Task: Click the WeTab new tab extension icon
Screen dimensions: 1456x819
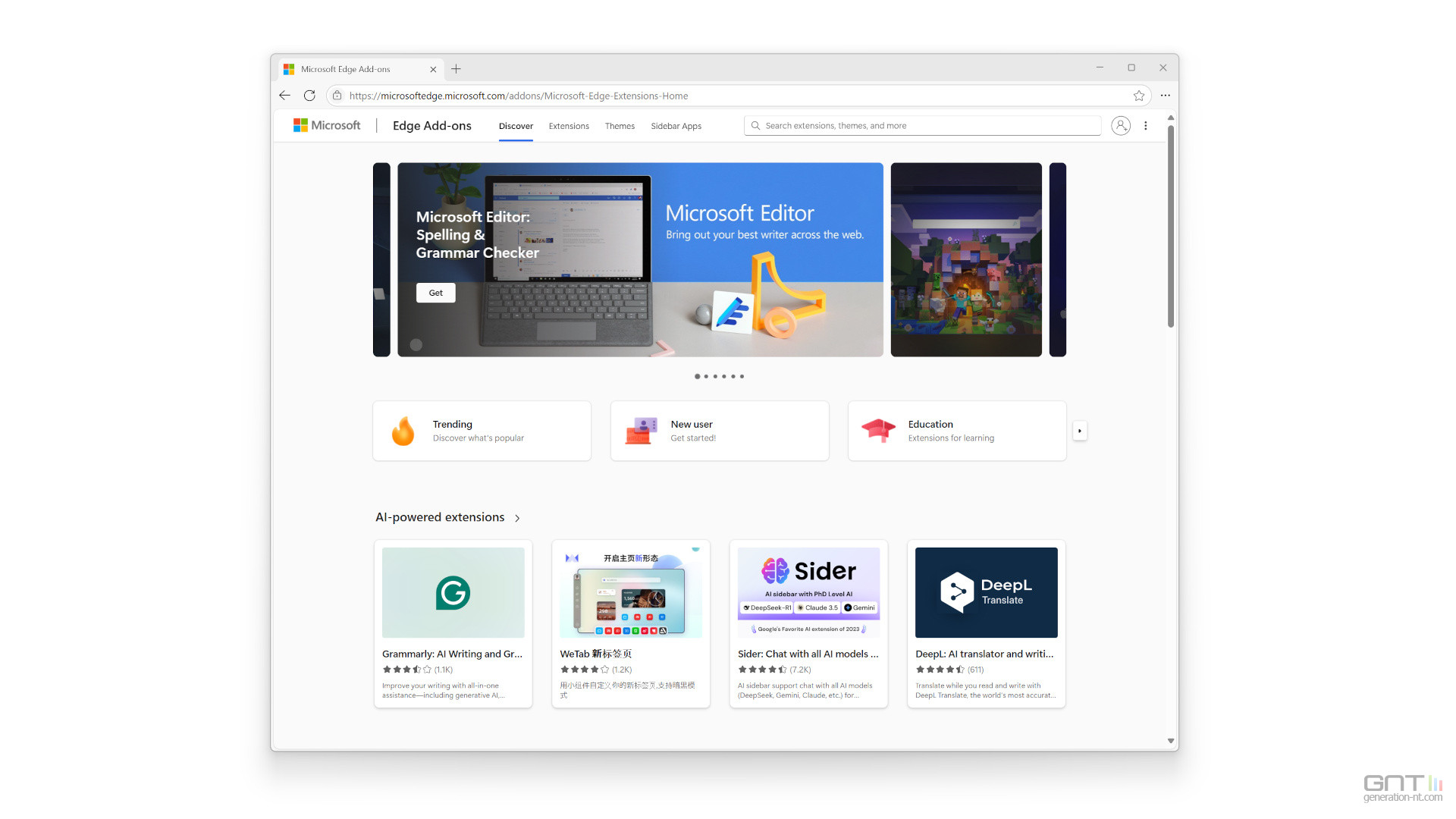Action: pos(570,559)
